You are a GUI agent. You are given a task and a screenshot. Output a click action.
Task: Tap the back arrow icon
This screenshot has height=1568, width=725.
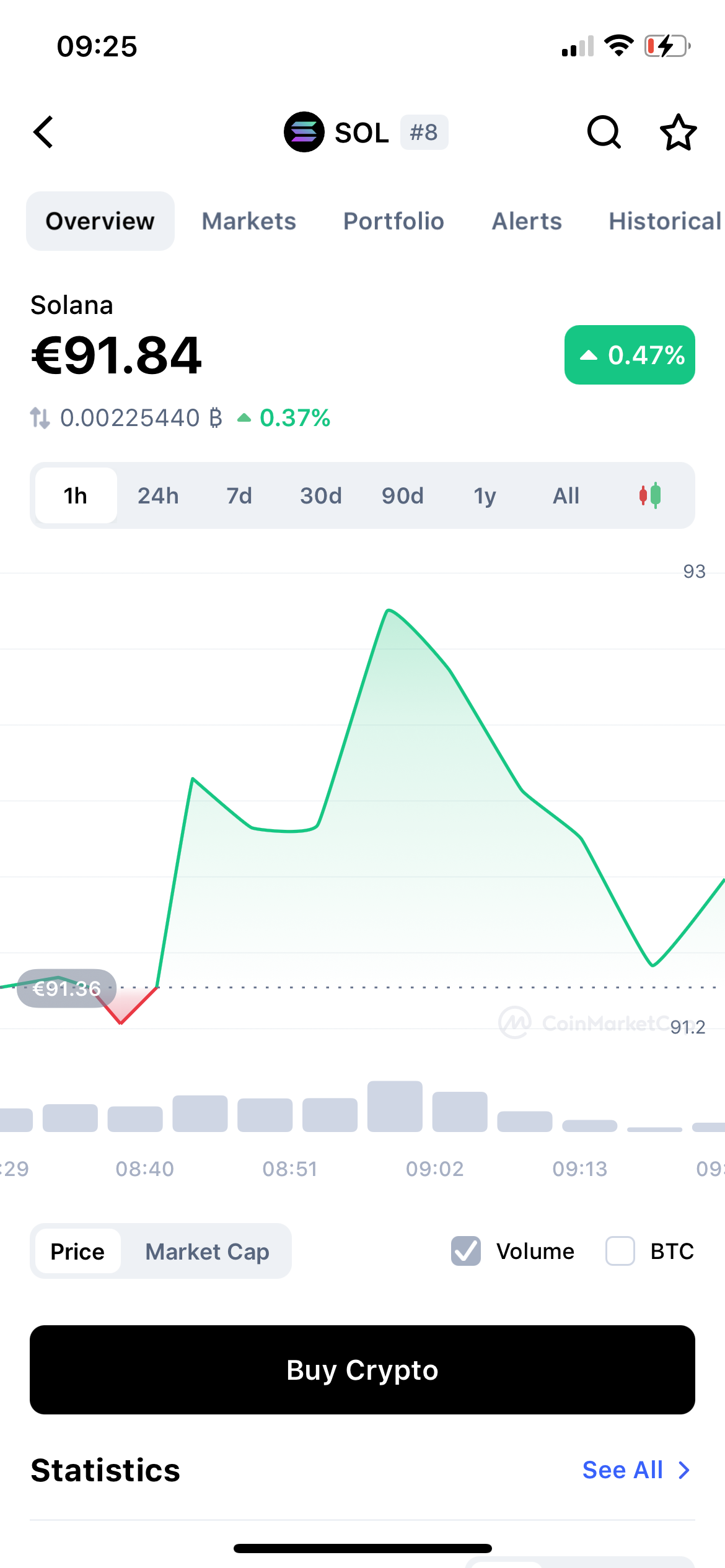pos(43,132)
